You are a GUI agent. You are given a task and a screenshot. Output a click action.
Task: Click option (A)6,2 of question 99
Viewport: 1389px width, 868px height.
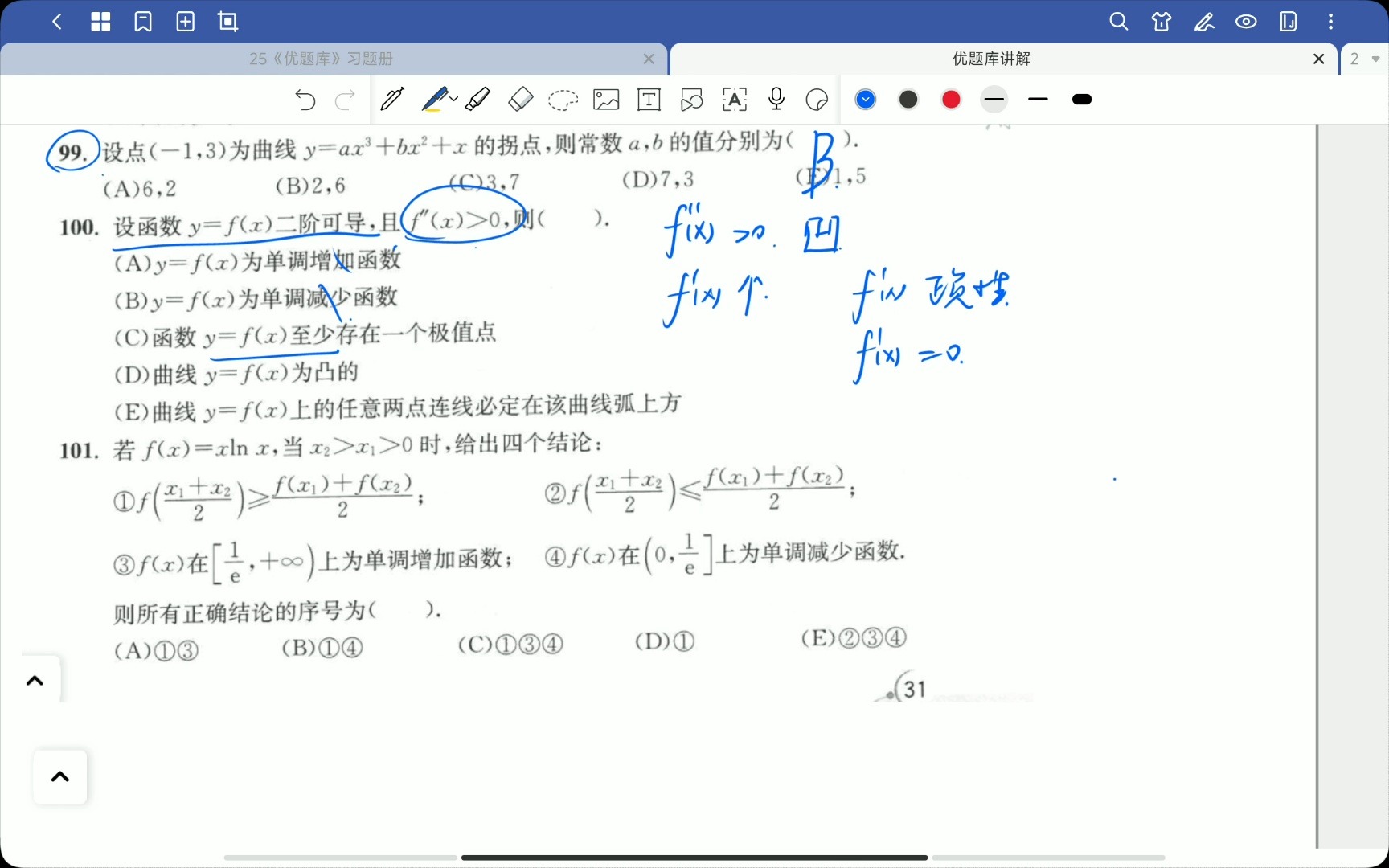point(140,189)
